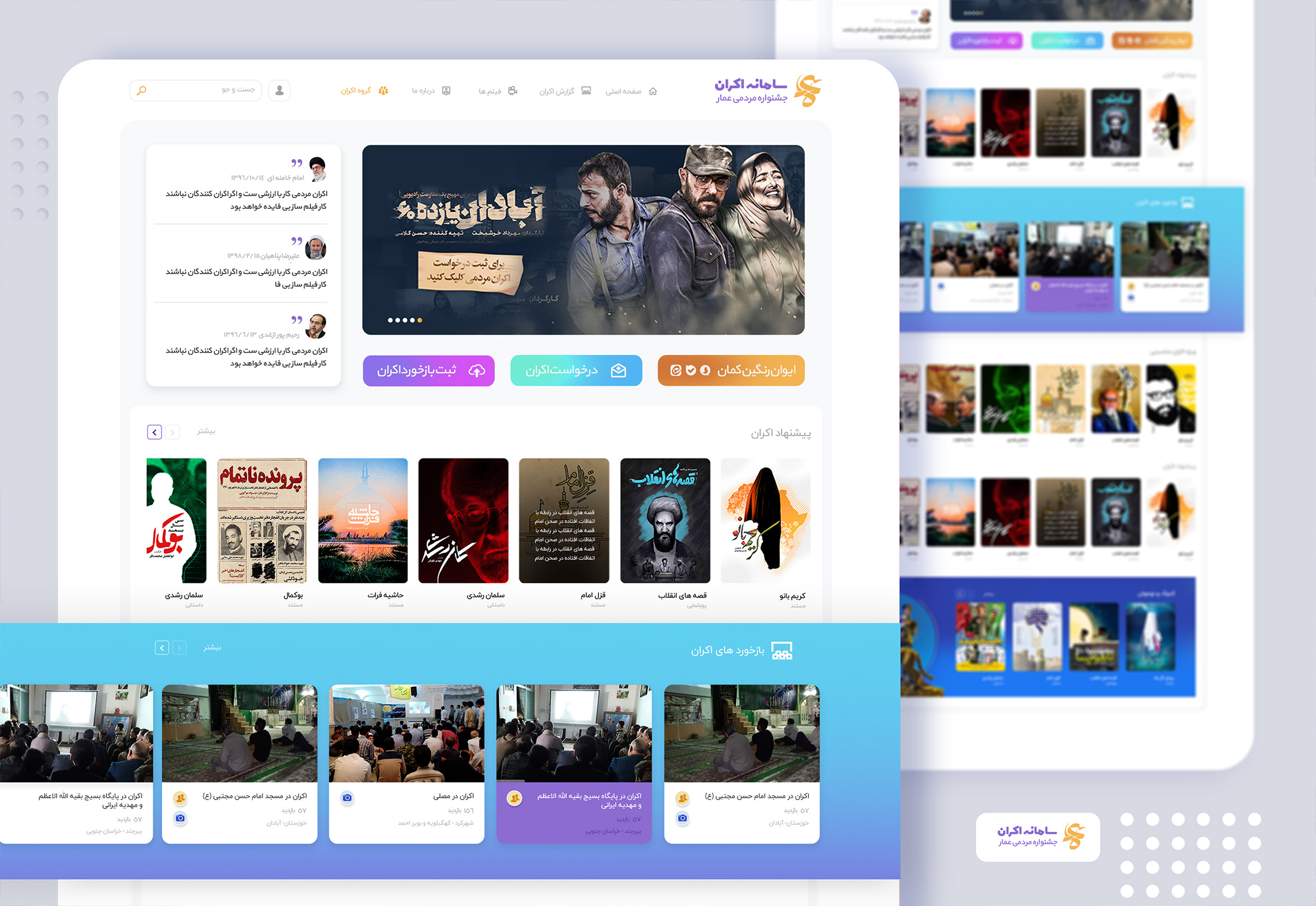Click the search magnifier icon
Screen dimensions: 1316x906
142,90
